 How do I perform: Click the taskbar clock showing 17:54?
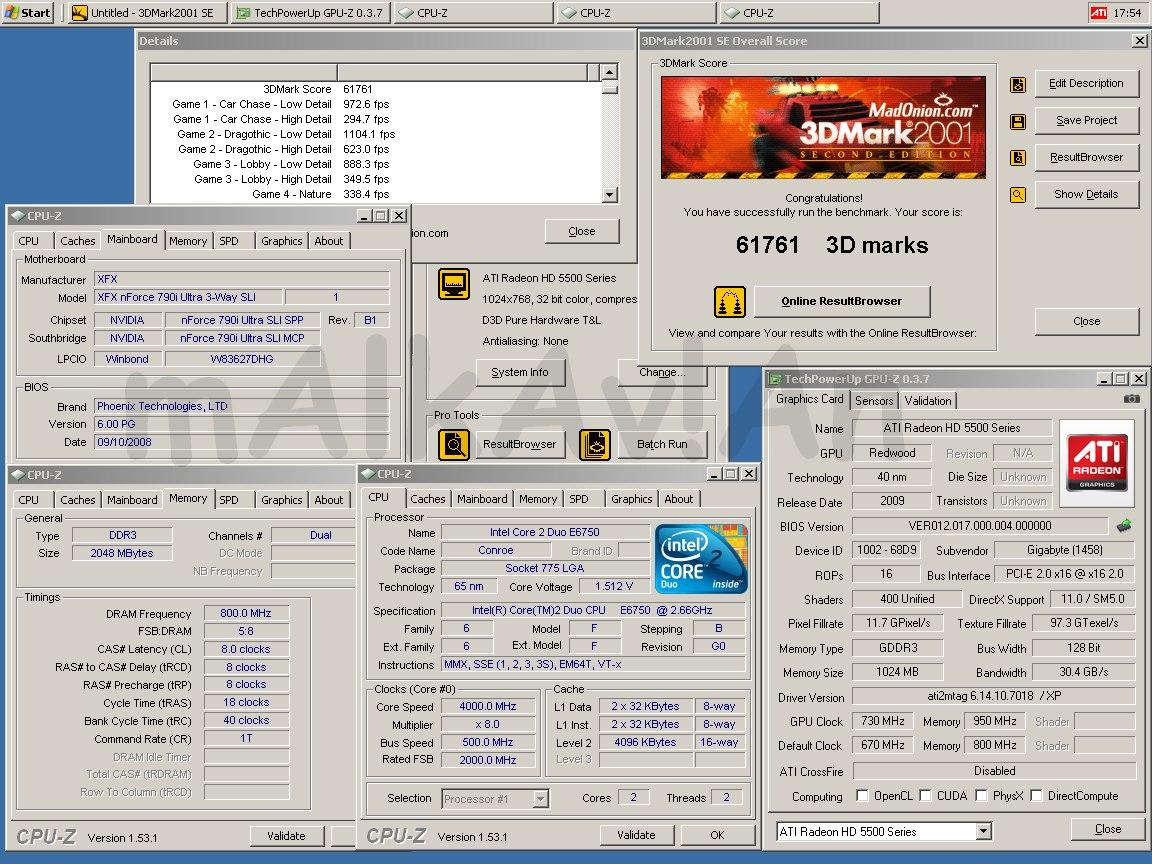1127,12
